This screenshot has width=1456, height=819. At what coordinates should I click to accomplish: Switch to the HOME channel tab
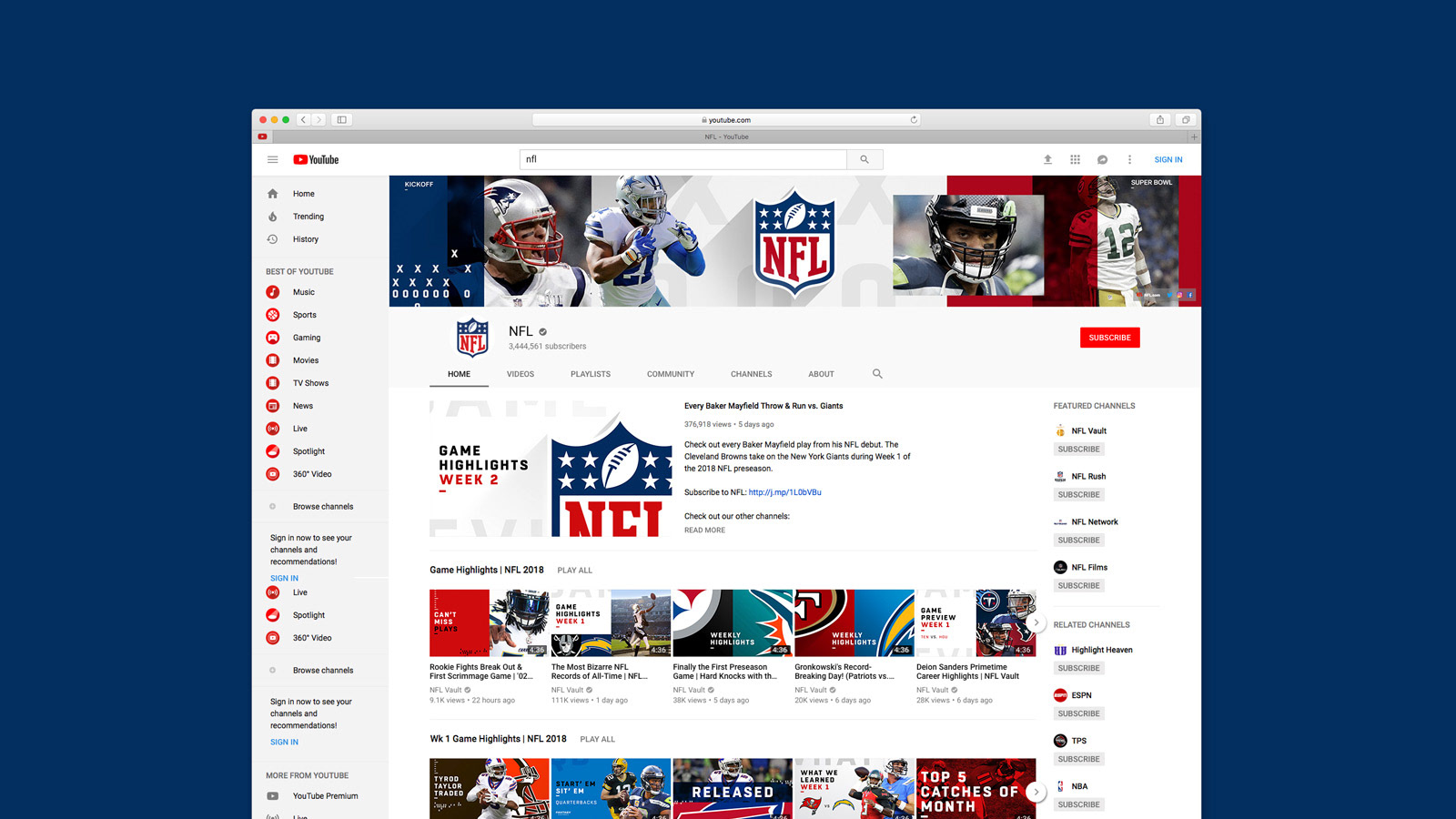tap(459, 374)
